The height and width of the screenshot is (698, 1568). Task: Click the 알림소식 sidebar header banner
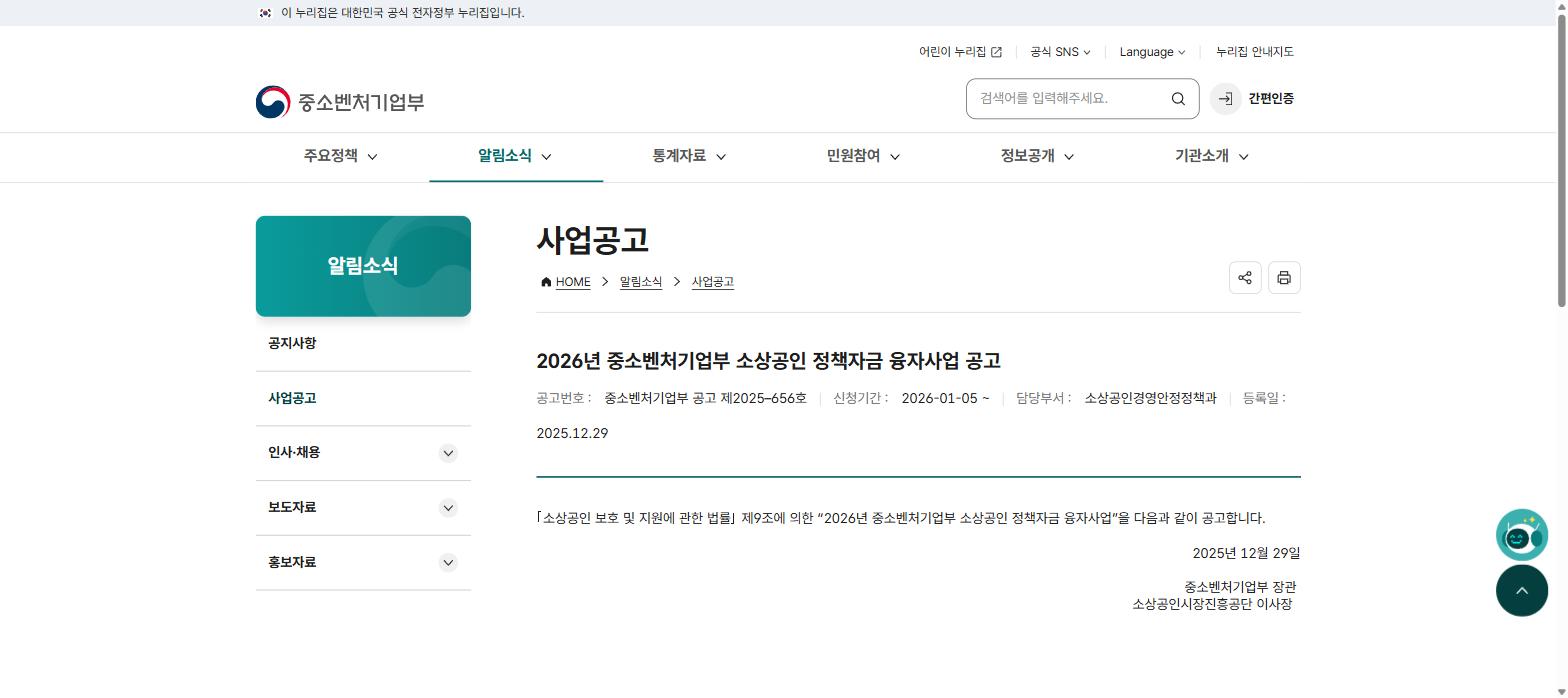pyautogui.click(x=363, y=266)
